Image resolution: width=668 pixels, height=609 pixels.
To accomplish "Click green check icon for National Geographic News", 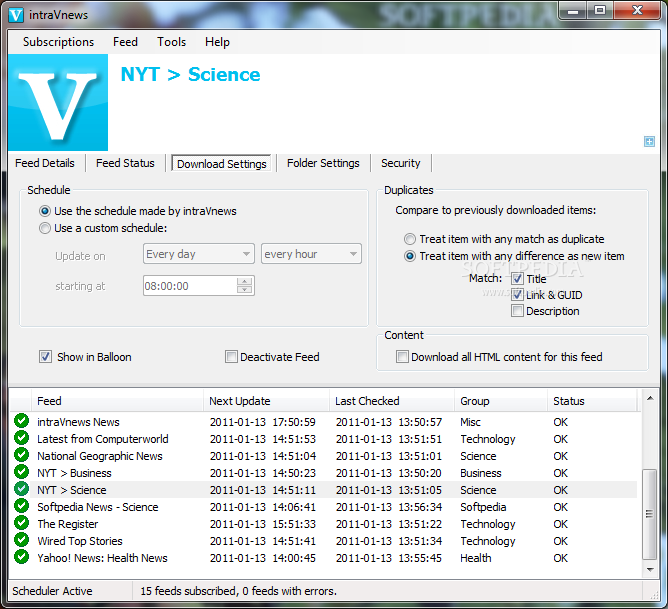I will (21, 455).
